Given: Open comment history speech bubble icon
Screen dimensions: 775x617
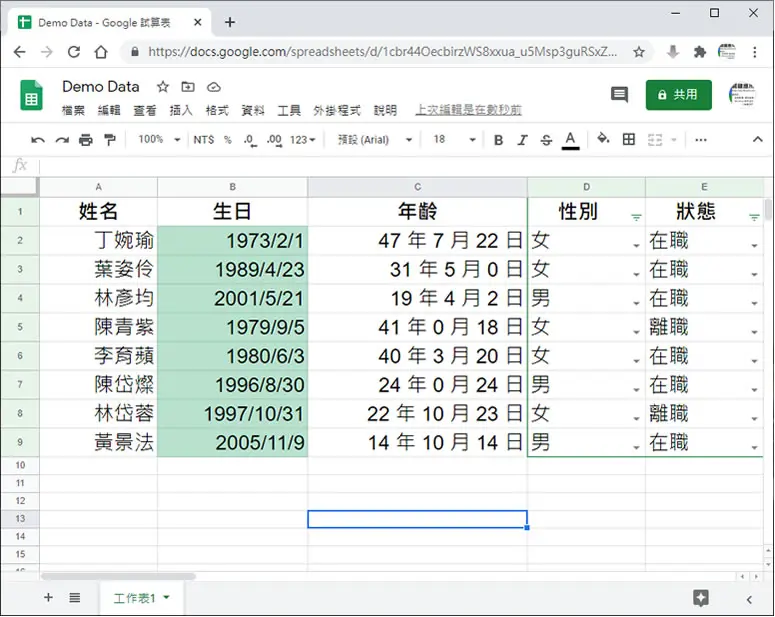Looking at the screenshot, I should [619, 94].
